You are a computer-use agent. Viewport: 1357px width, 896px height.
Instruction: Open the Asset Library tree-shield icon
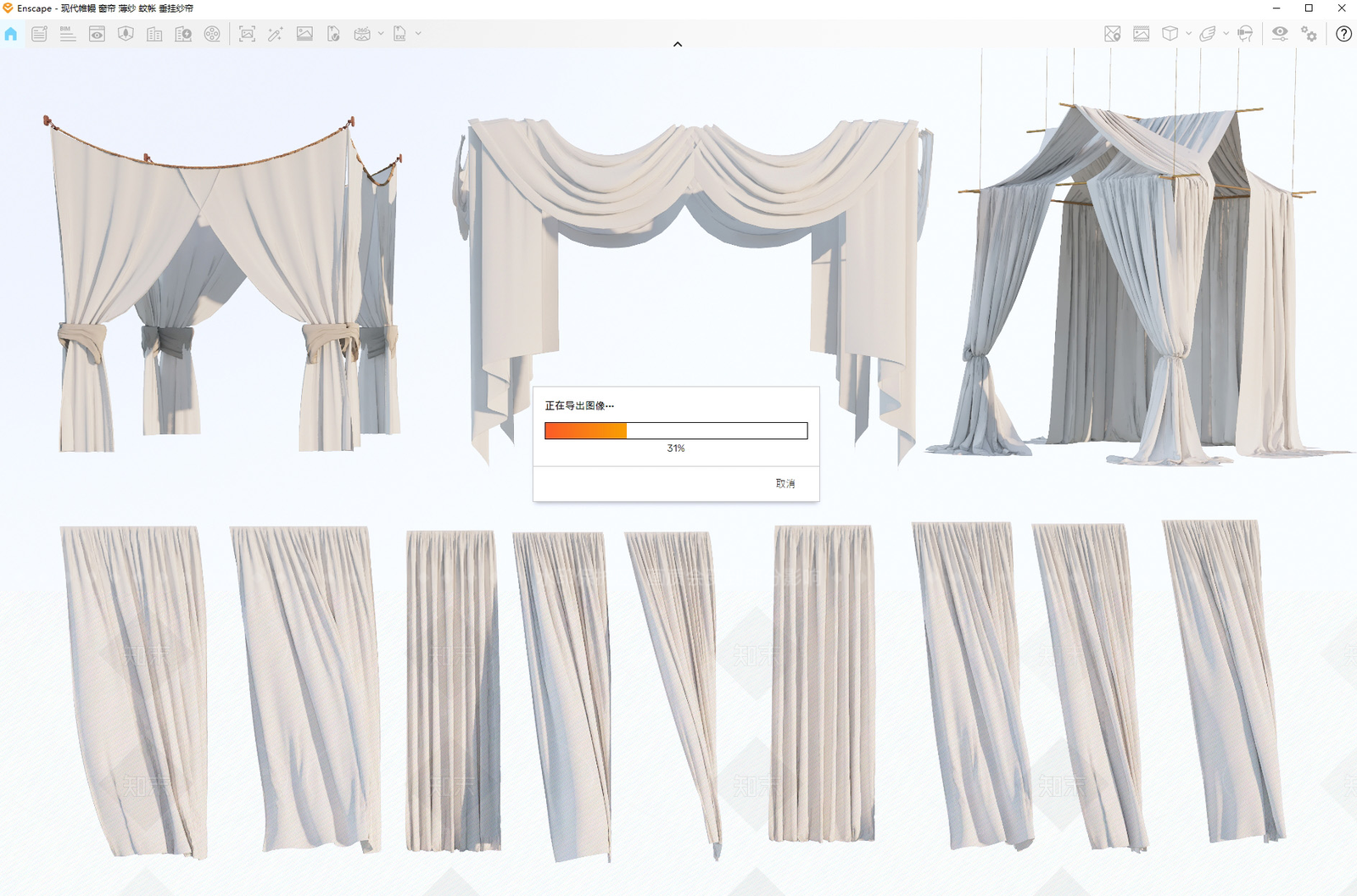[x=126, y=34]
